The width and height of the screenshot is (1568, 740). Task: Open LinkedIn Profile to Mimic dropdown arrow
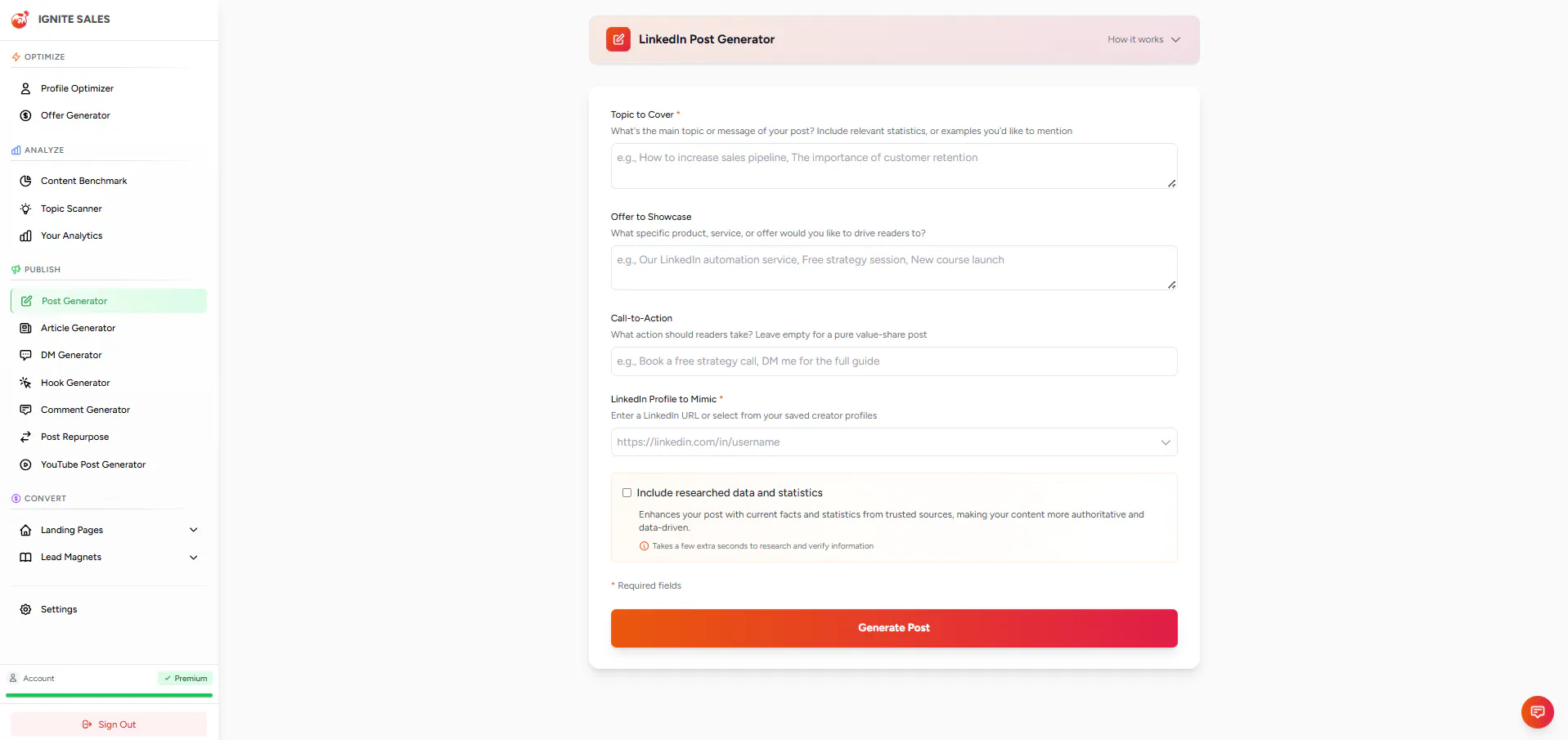1165,442
